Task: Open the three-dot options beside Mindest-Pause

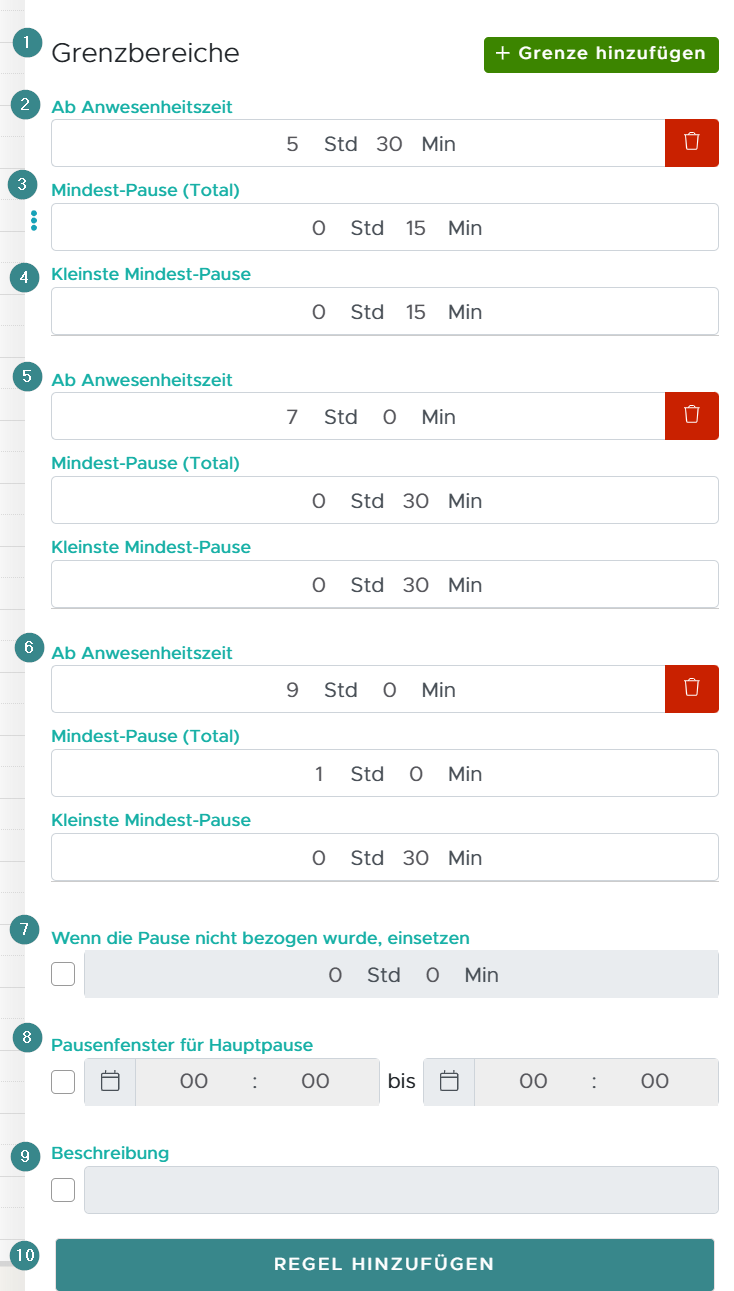Action: pos(34,221)
